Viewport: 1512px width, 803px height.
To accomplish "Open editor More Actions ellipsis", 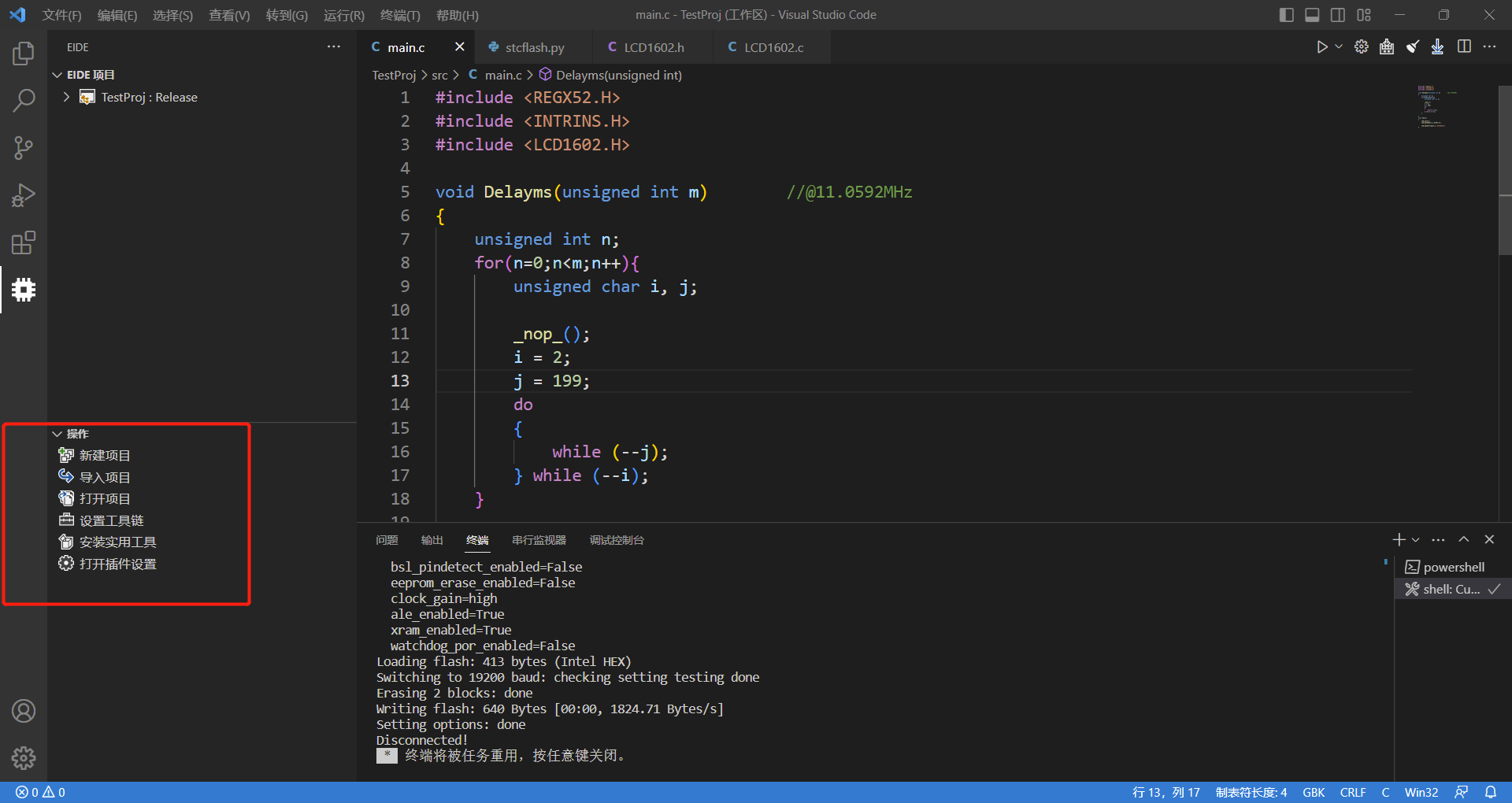I will [x=1489, y=47].
